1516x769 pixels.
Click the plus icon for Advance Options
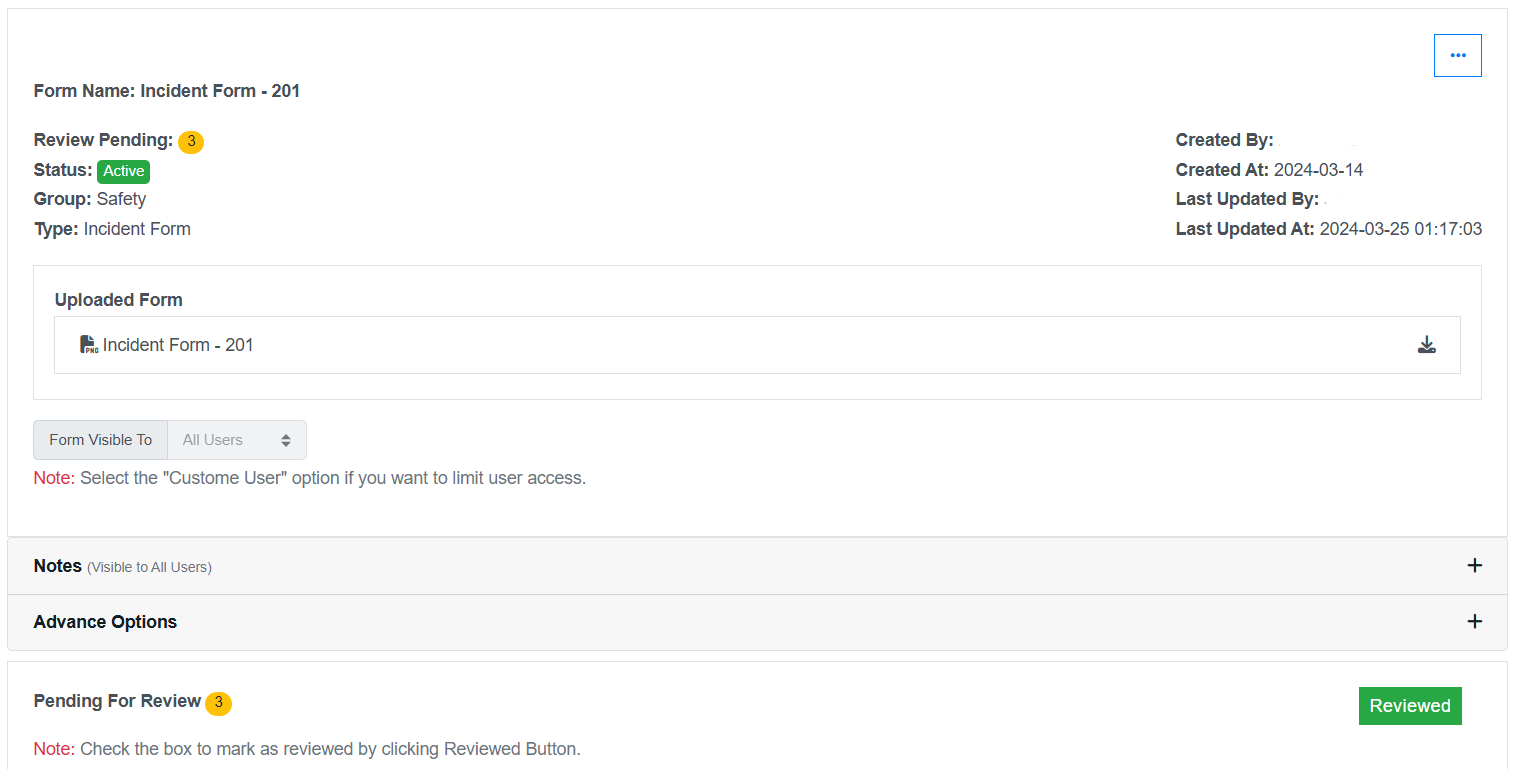[x=1473, y=622]
